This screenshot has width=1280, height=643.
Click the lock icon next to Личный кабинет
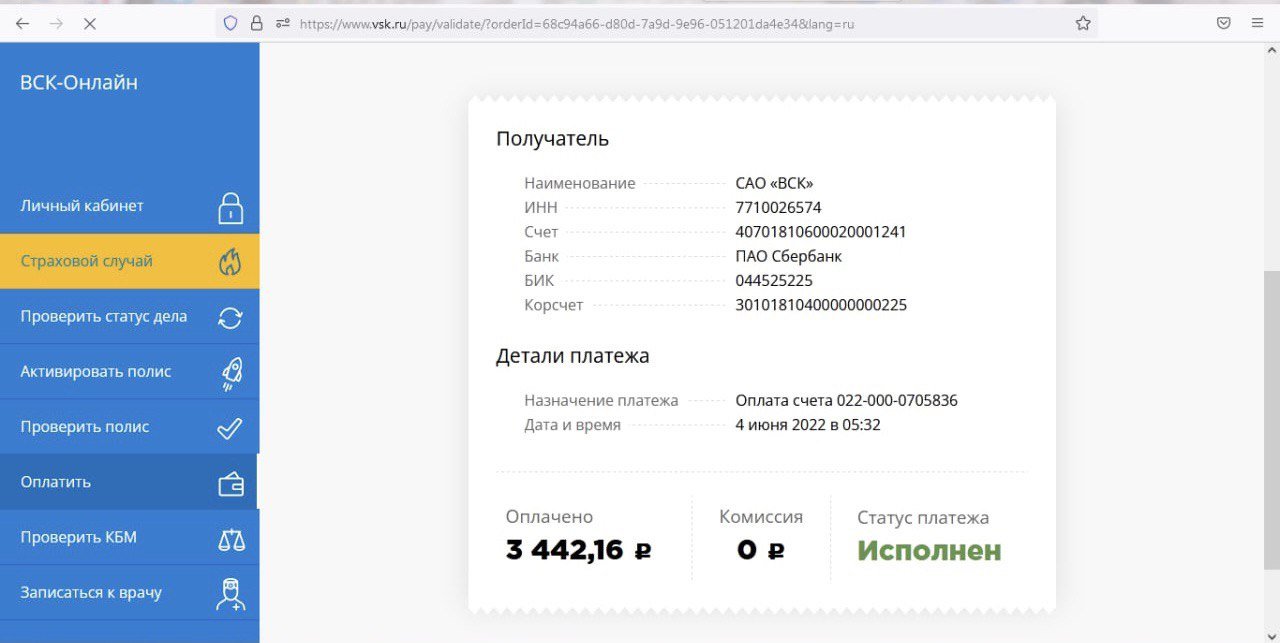tap(231, 208)
